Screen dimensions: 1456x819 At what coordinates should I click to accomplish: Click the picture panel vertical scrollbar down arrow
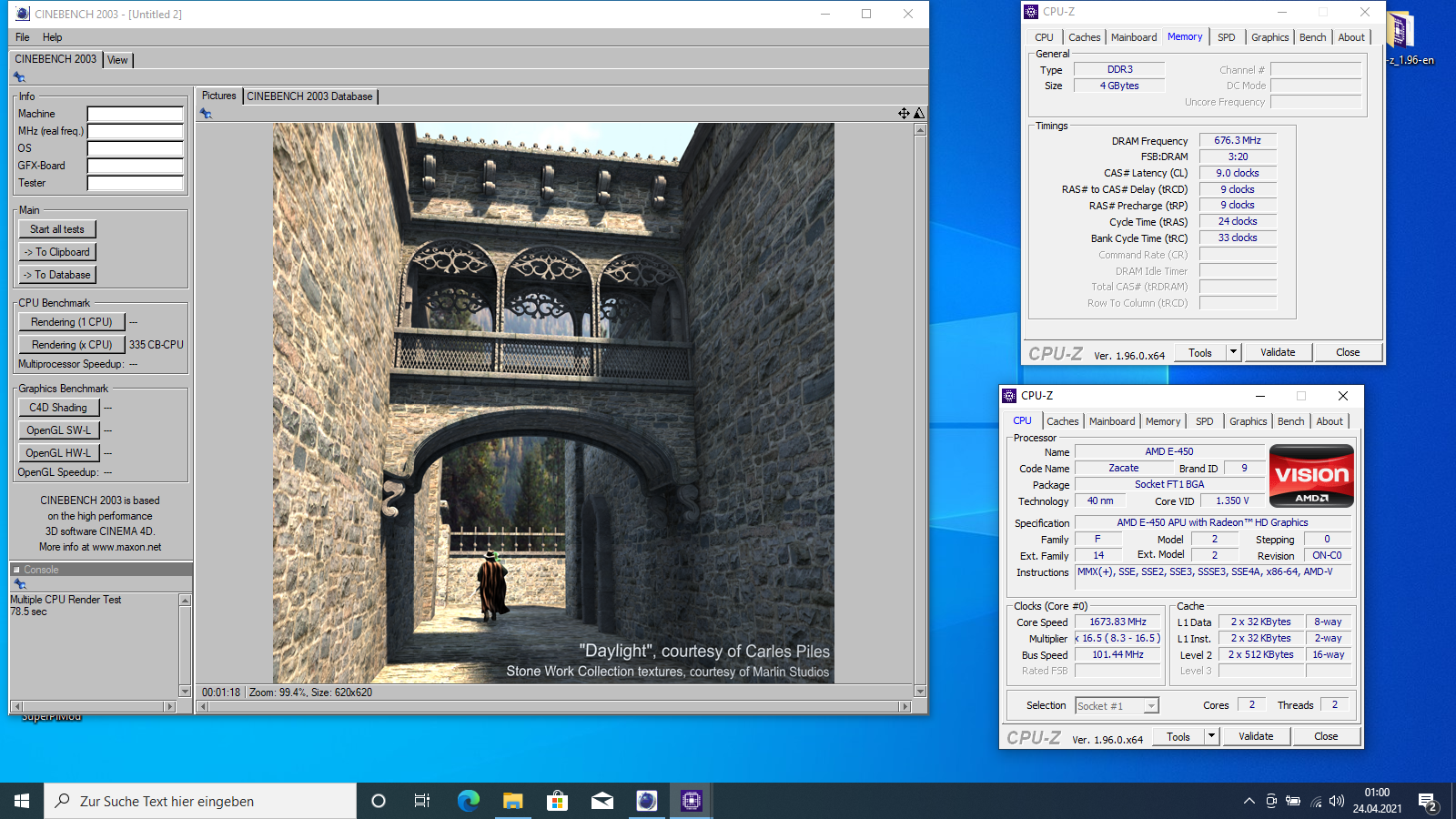point(920,692)
